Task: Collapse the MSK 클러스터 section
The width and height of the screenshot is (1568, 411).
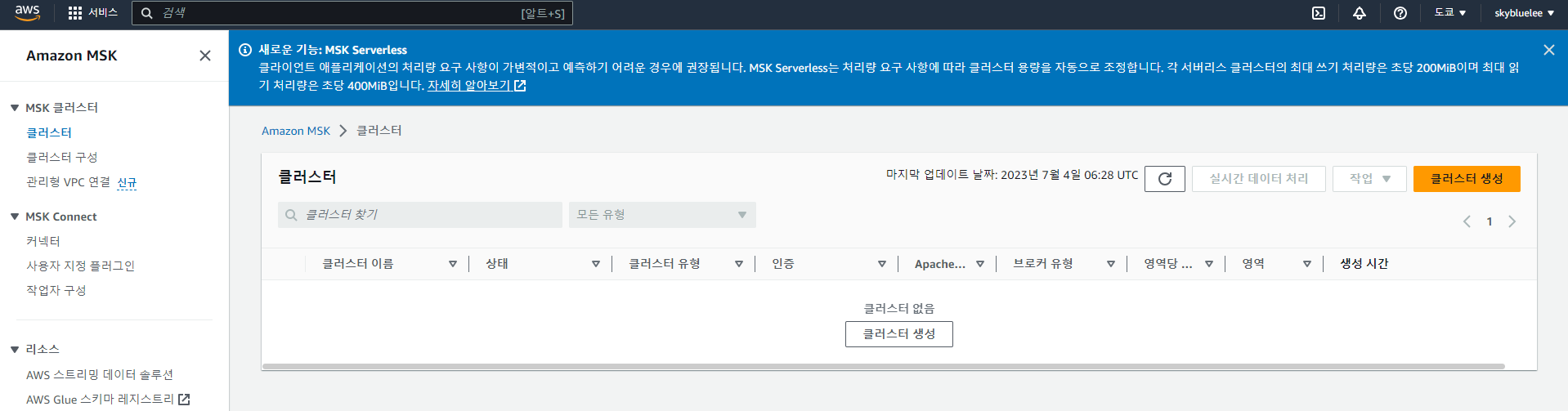Action: pos(15,108)
